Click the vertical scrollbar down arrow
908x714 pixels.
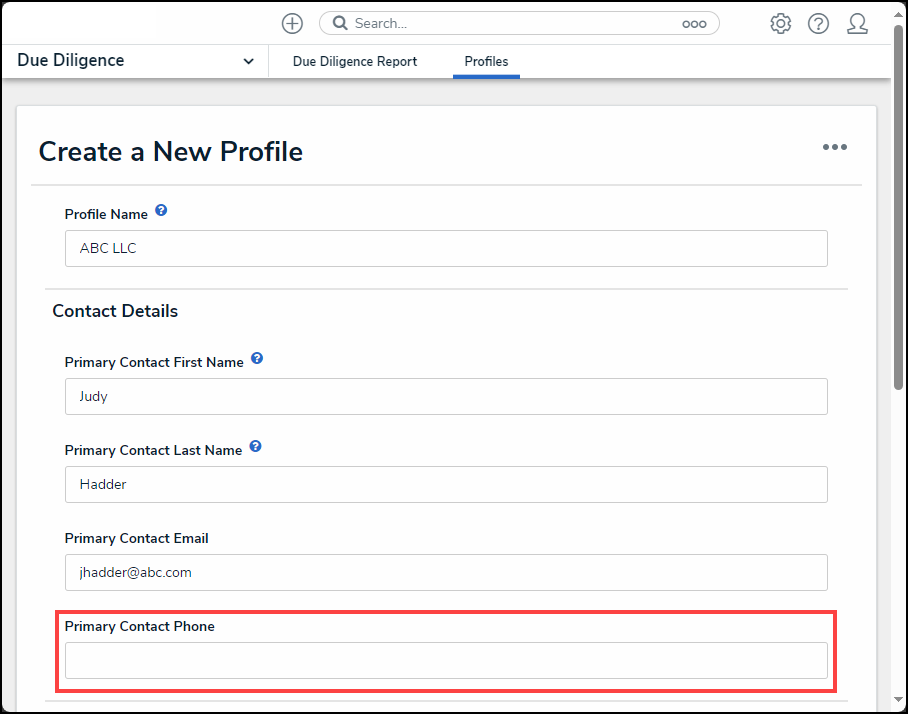(x=898, y=700)
